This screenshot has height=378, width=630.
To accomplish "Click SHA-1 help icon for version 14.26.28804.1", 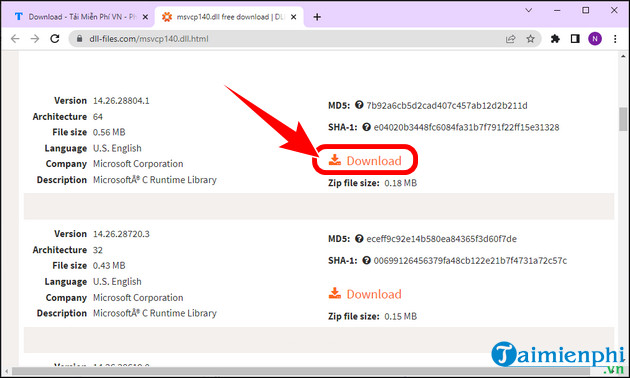I will point(366,127).
